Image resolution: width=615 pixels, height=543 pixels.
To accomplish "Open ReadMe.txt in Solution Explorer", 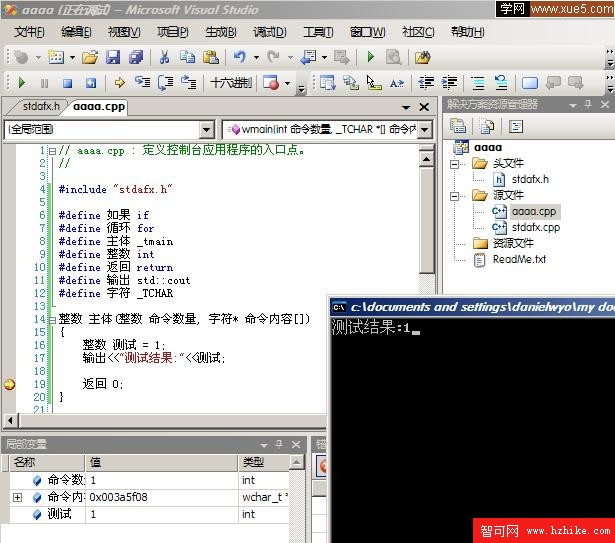I will coord(519,259).
